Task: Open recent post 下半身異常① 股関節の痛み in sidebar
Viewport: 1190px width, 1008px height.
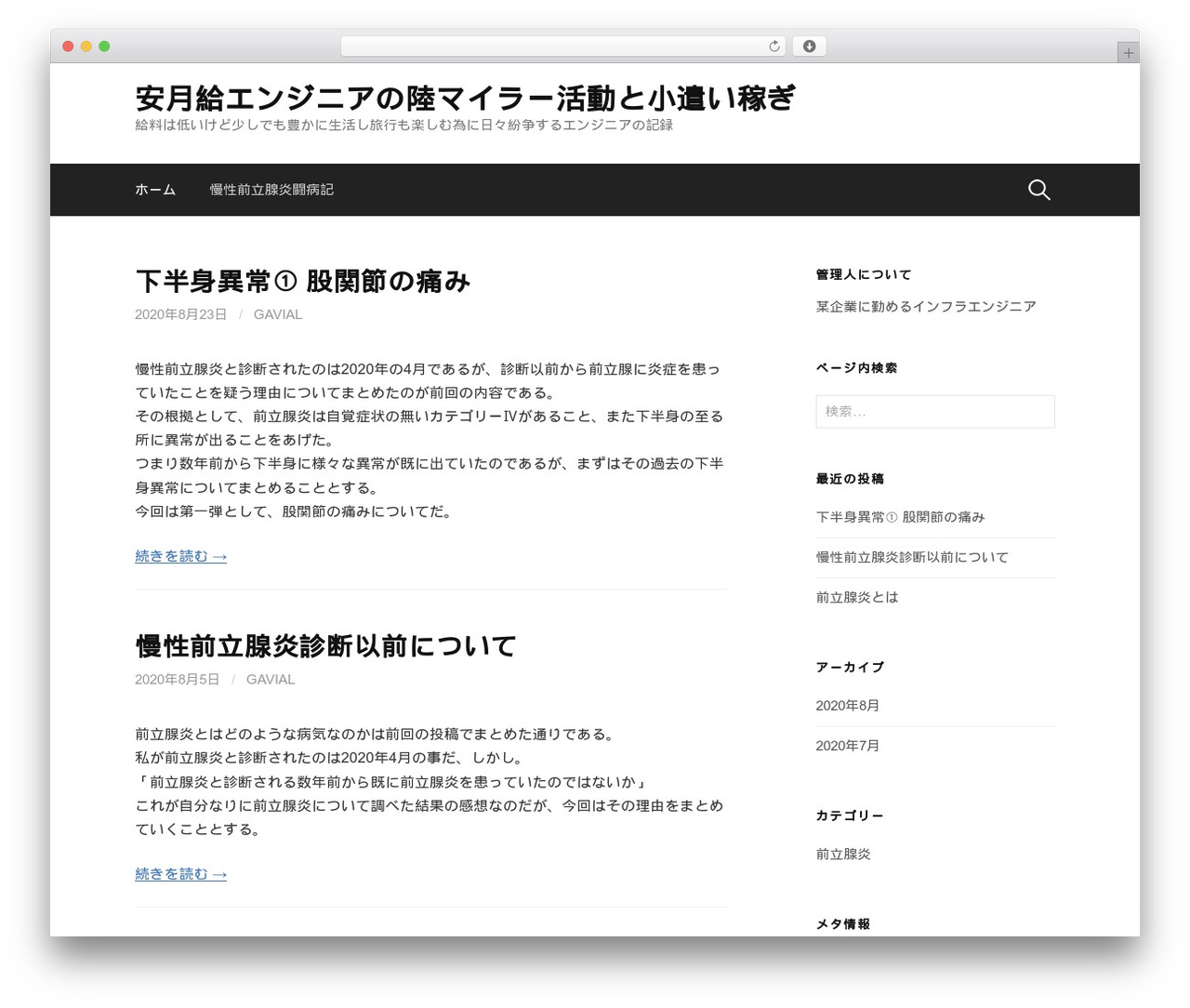Action: [900, 517]
